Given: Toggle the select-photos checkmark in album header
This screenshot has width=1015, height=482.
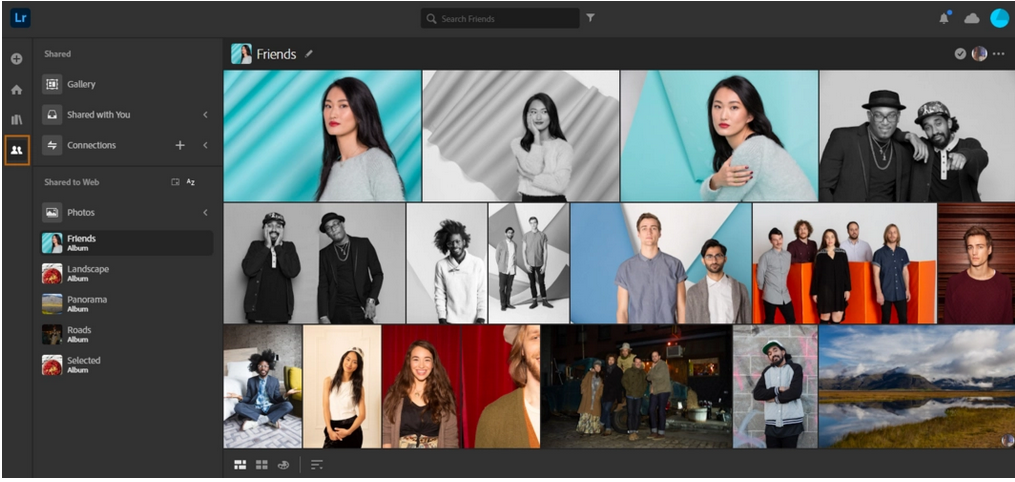Looking at the screenshot, I should click(x=960, y=54).
